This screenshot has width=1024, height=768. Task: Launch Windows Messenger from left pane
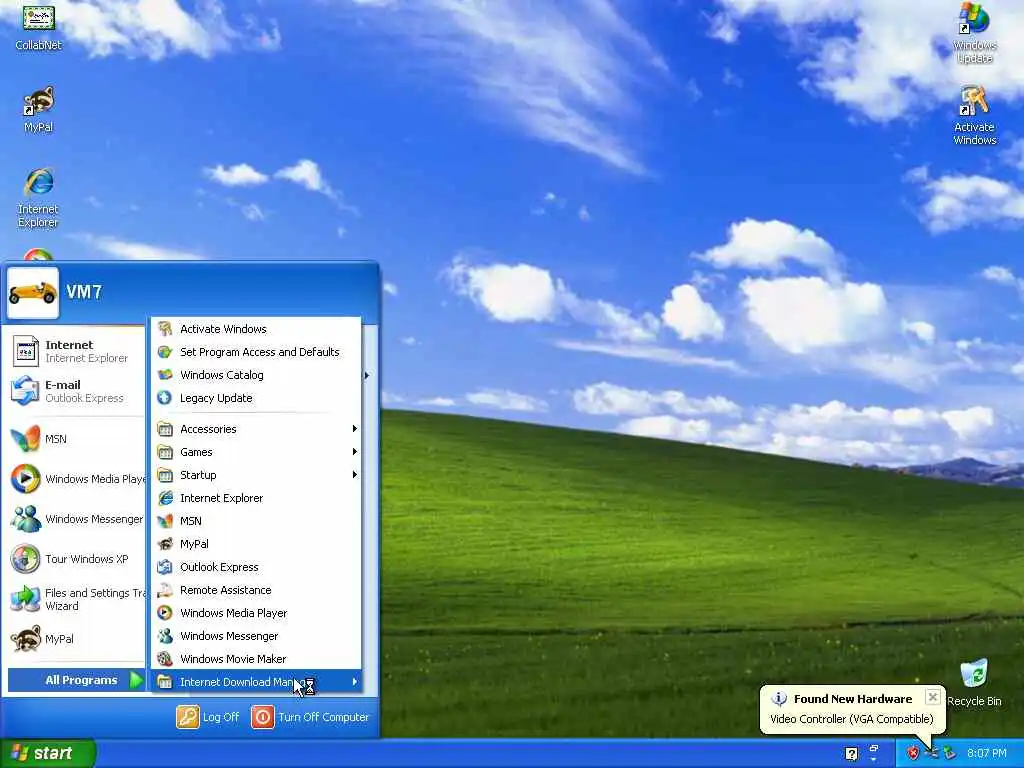[76, 519]
